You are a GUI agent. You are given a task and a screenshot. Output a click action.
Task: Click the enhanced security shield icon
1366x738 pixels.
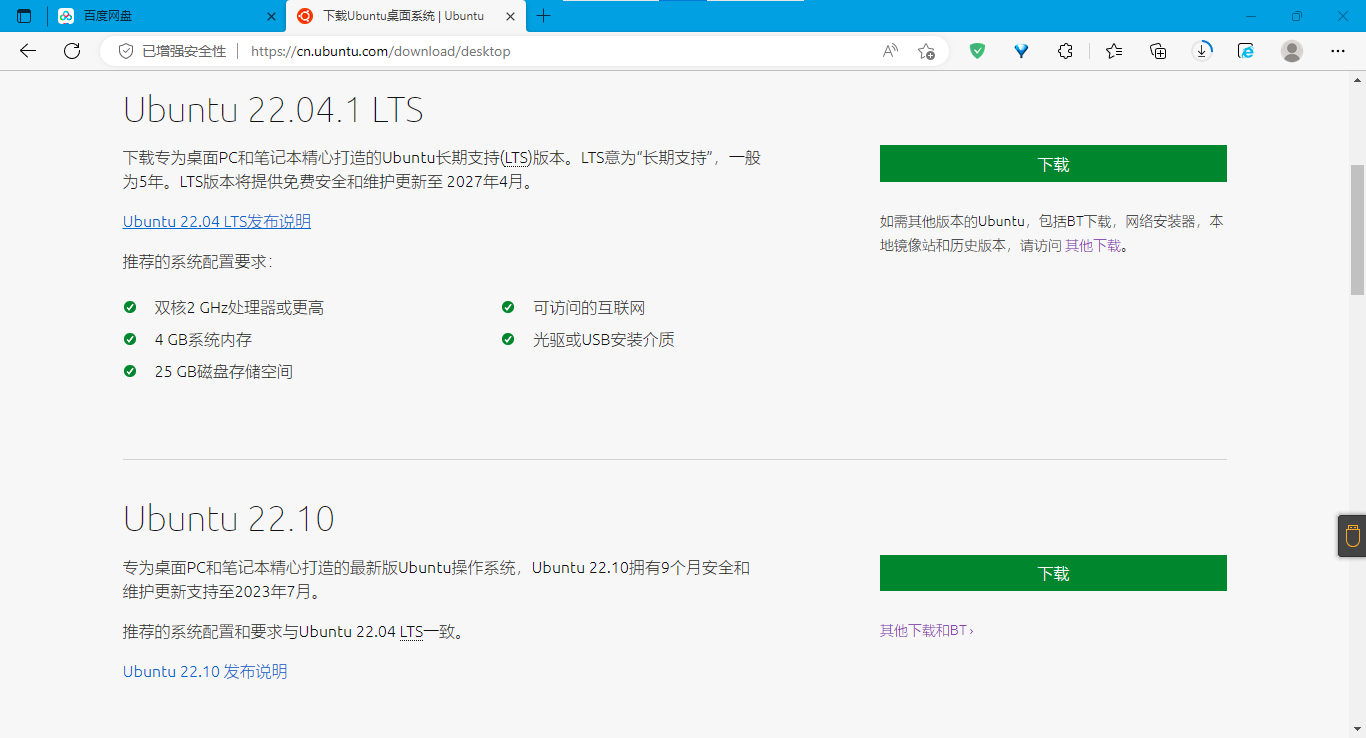tap(126, 51)
